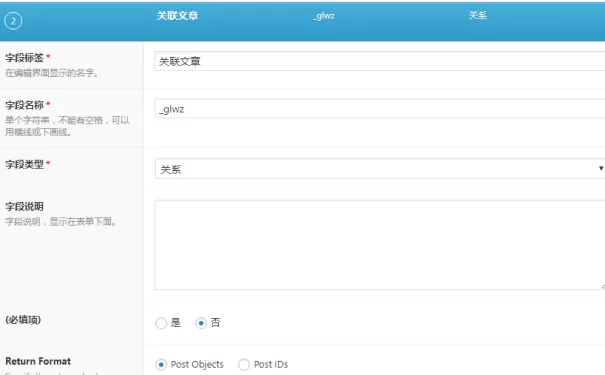This screenshot has width=605, height=375.
Task: Click the 字段标签 label
Action: point(24,58)
